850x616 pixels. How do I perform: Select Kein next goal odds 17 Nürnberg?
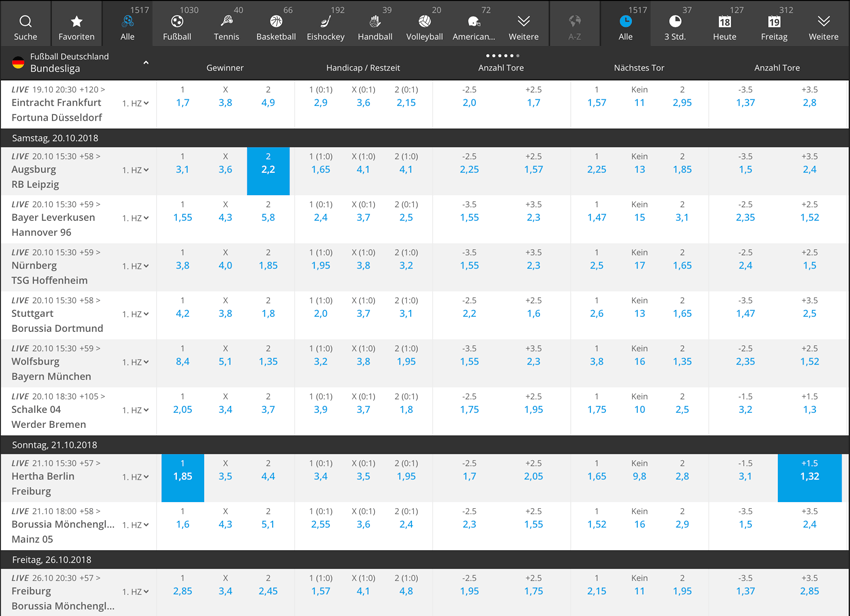[x=640, y=266]
